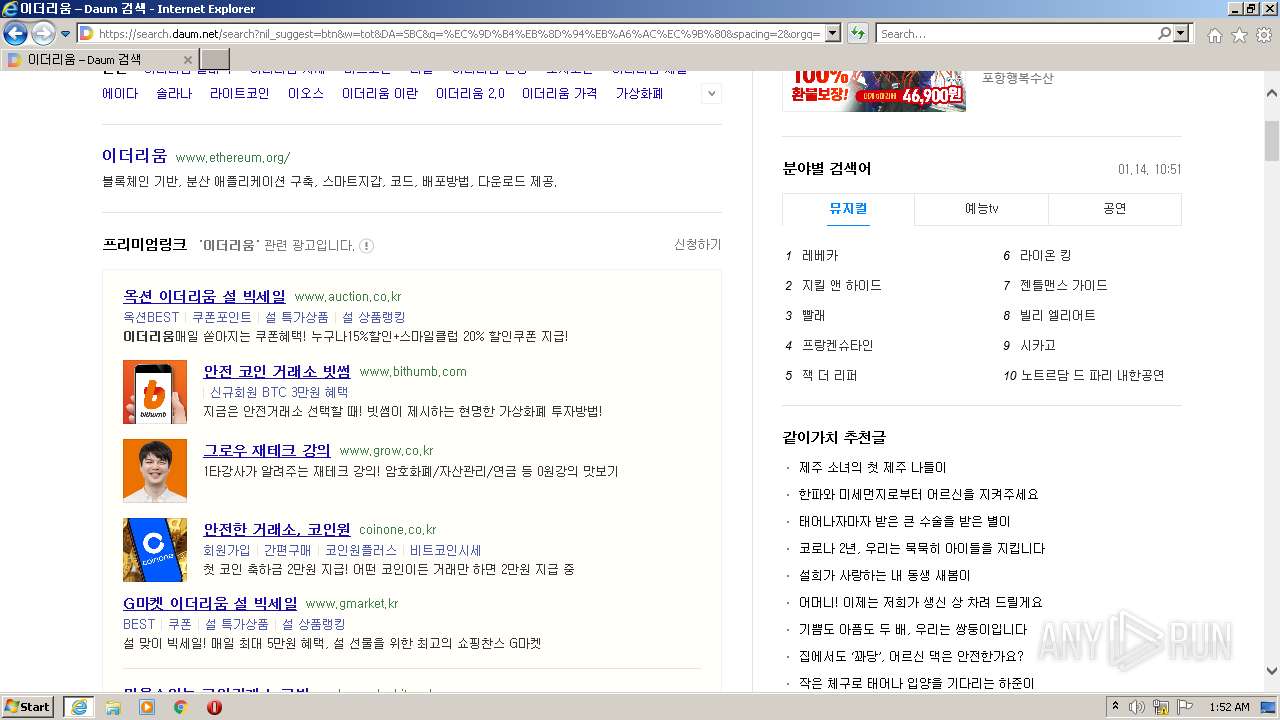Image resolution: width=1280 pixels, height=720 pixels.
Task: Open ranked item 지킬 앤 하이드
Action: point(842,286)
